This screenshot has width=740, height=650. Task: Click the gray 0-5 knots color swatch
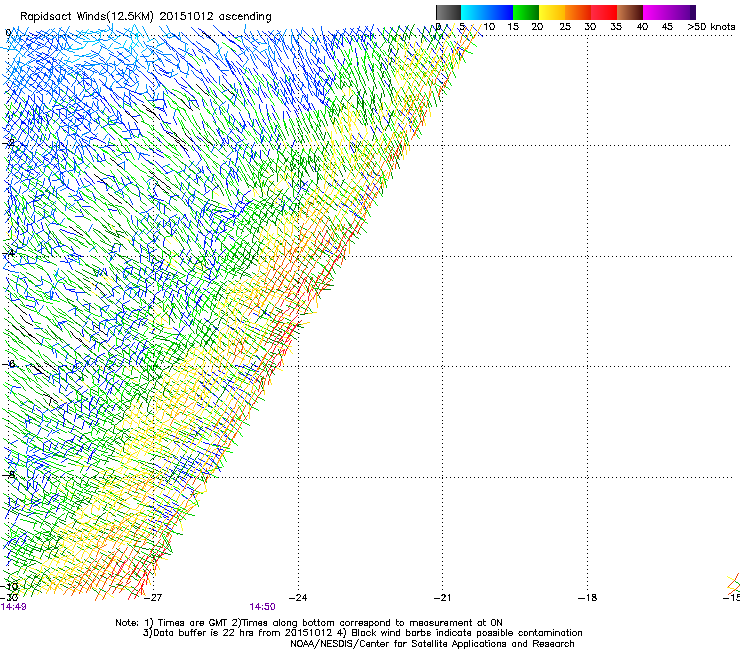coord(448,12)
